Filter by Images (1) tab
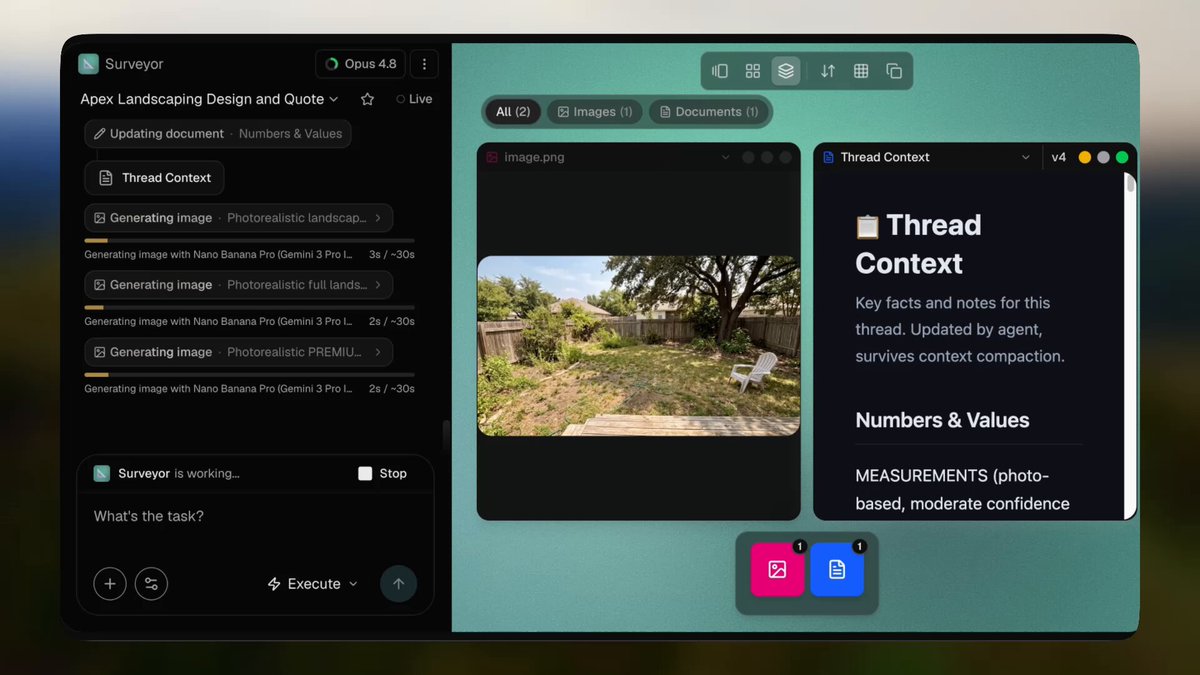 (x=595, y=112)
